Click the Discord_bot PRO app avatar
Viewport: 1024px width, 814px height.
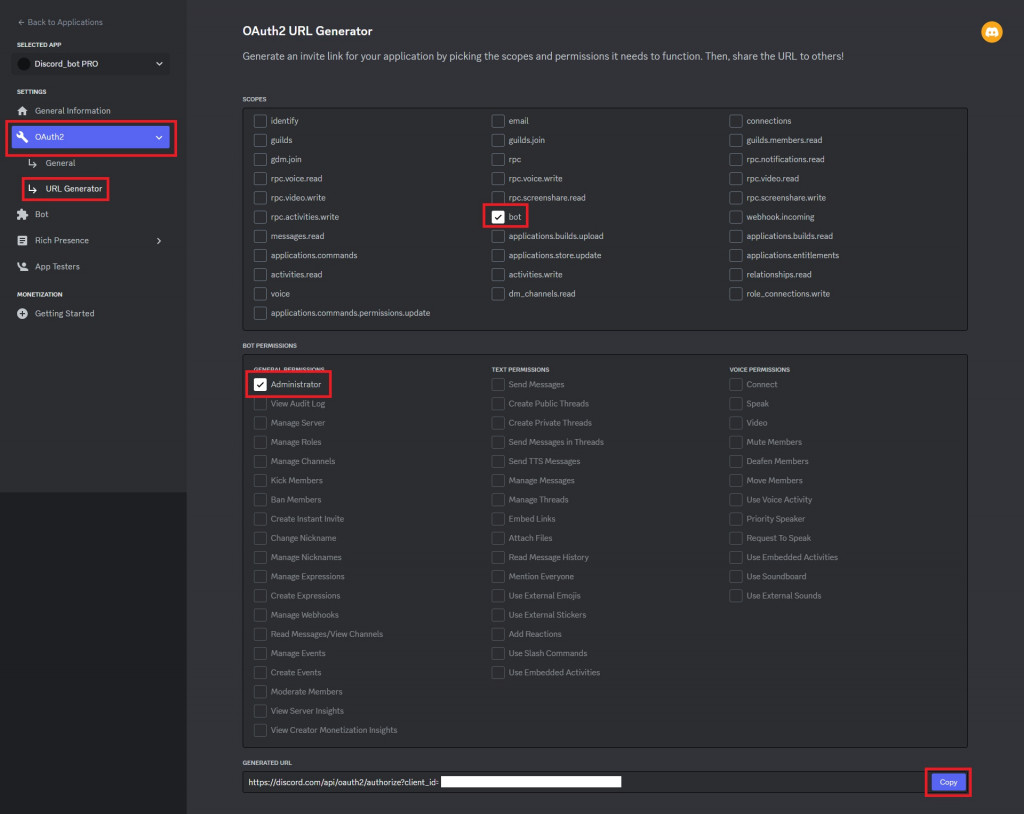coord(24,63)
